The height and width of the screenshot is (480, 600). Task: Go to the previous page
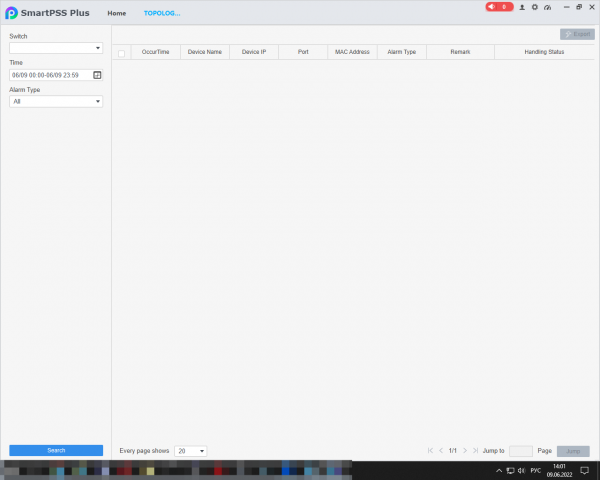coord(441,451)
